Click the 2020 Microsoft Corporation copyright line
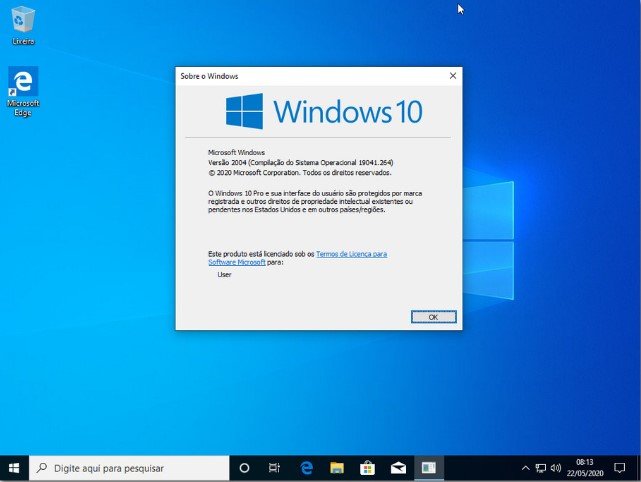The width and height of the screenshot is (641, 482). pos(300,173)
